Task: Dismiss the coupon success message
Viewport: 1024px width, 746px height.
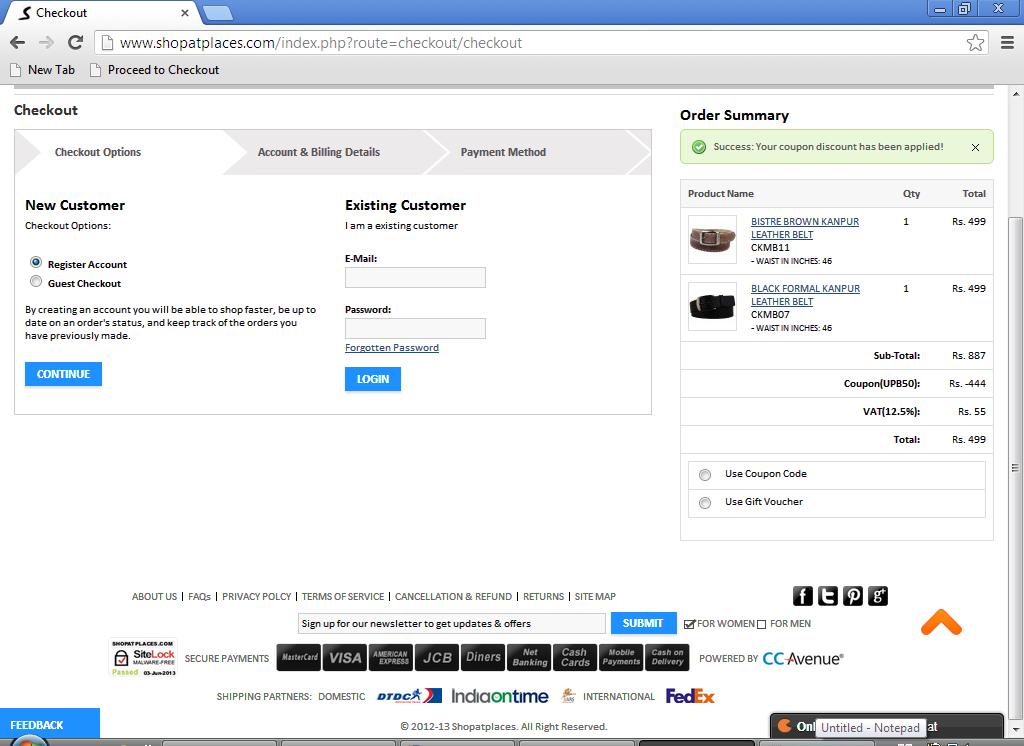Action: [x=975, y=147]
